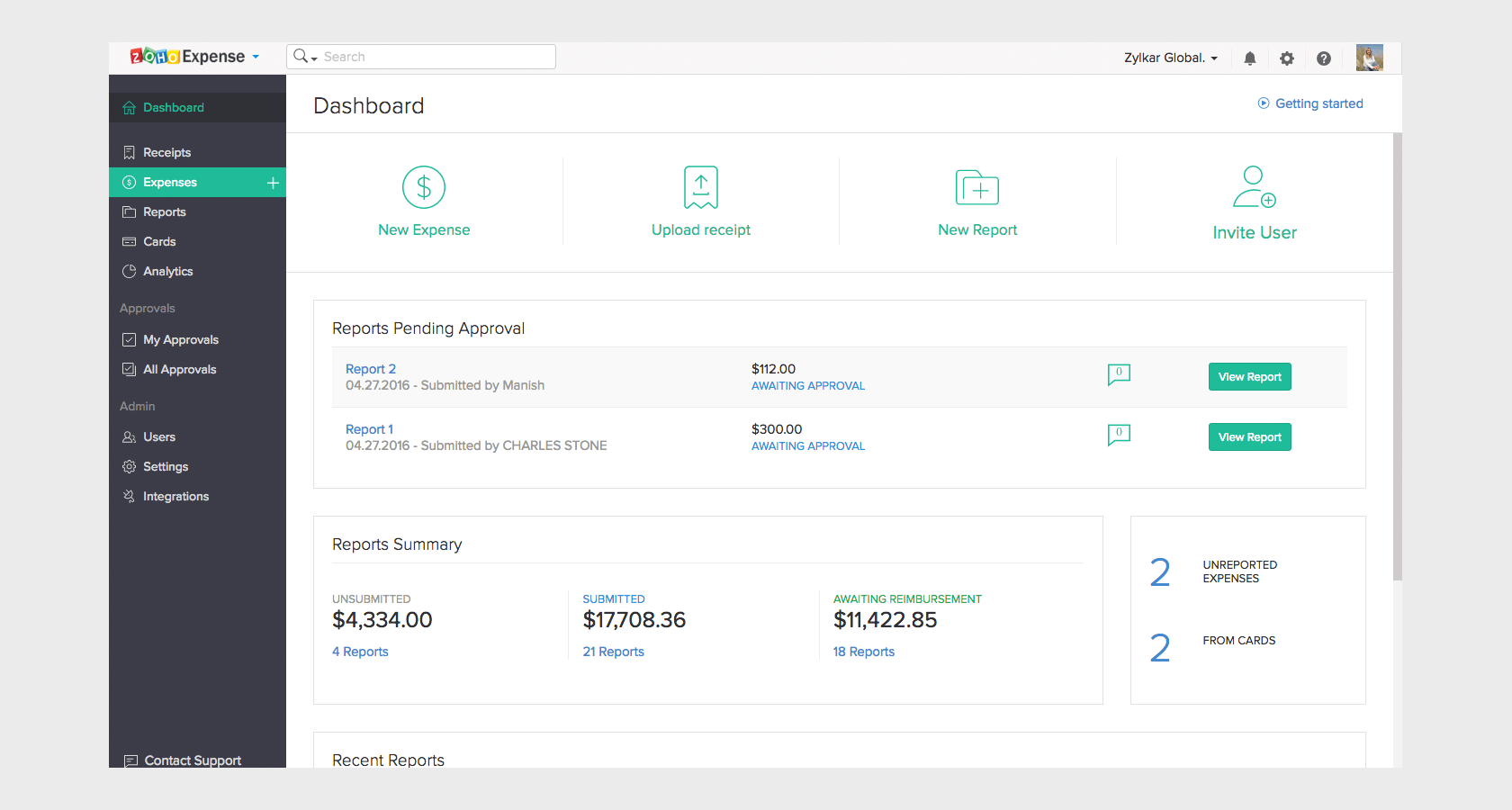Screen dimensions: 1512x810
Task: Open the Analytics section
Action: coord(167,271)
